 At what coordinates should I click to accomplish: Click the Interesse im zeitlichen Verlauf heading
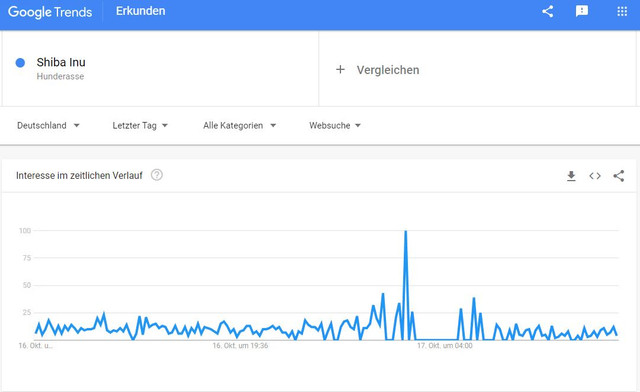[79, 176]
